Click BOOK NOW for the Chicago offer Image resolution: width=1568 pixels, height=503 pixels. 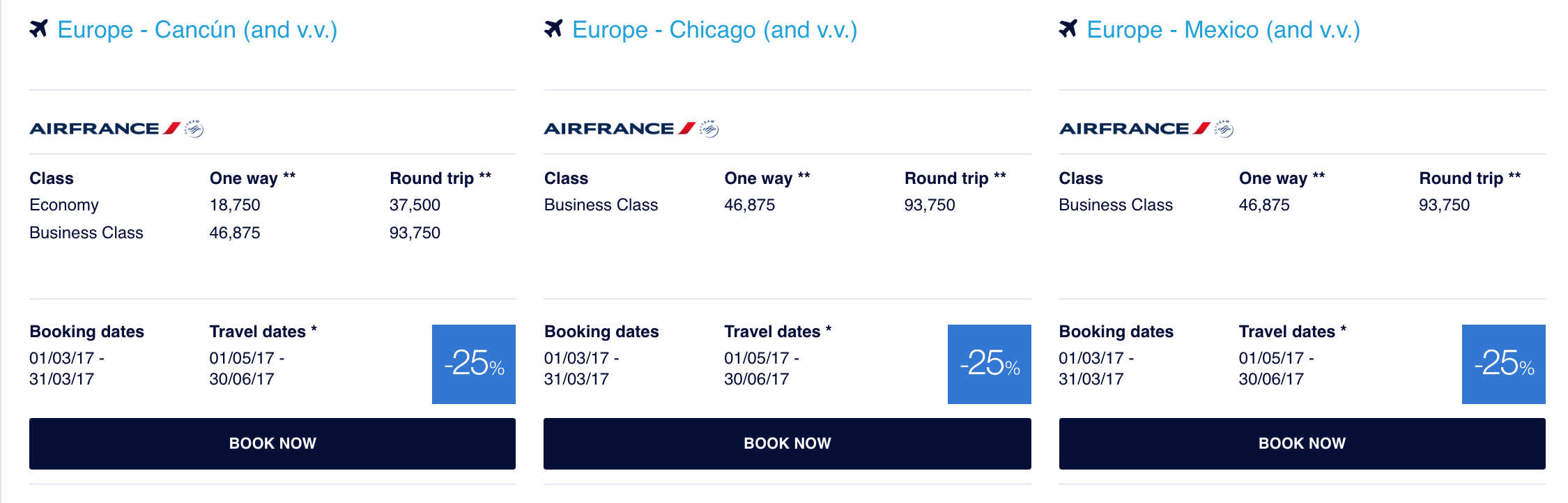(787, 444)
